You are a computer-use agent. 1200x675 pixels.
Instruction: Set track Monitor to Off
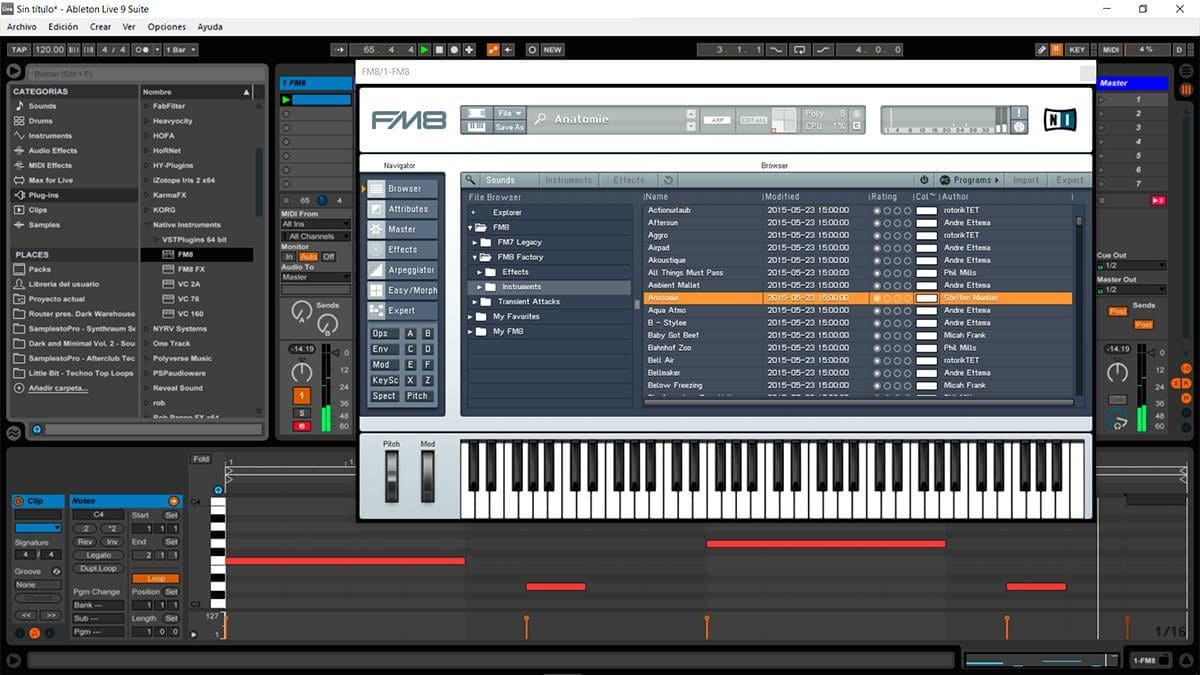(328, 257)
